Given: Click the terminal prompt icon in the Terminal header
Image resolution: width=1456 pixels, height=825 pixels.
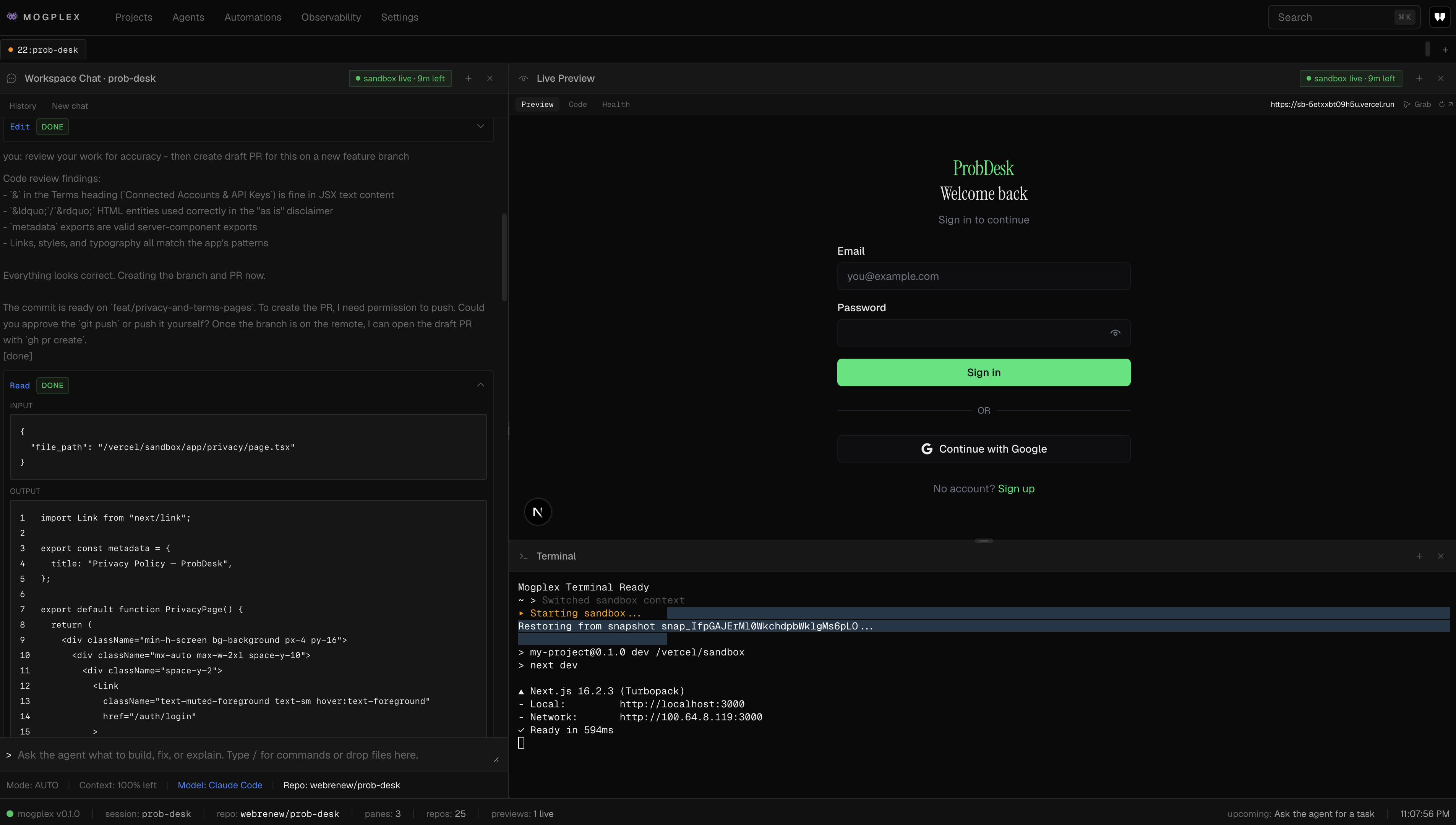Looking at the screenshot, I should click(523, 556).
